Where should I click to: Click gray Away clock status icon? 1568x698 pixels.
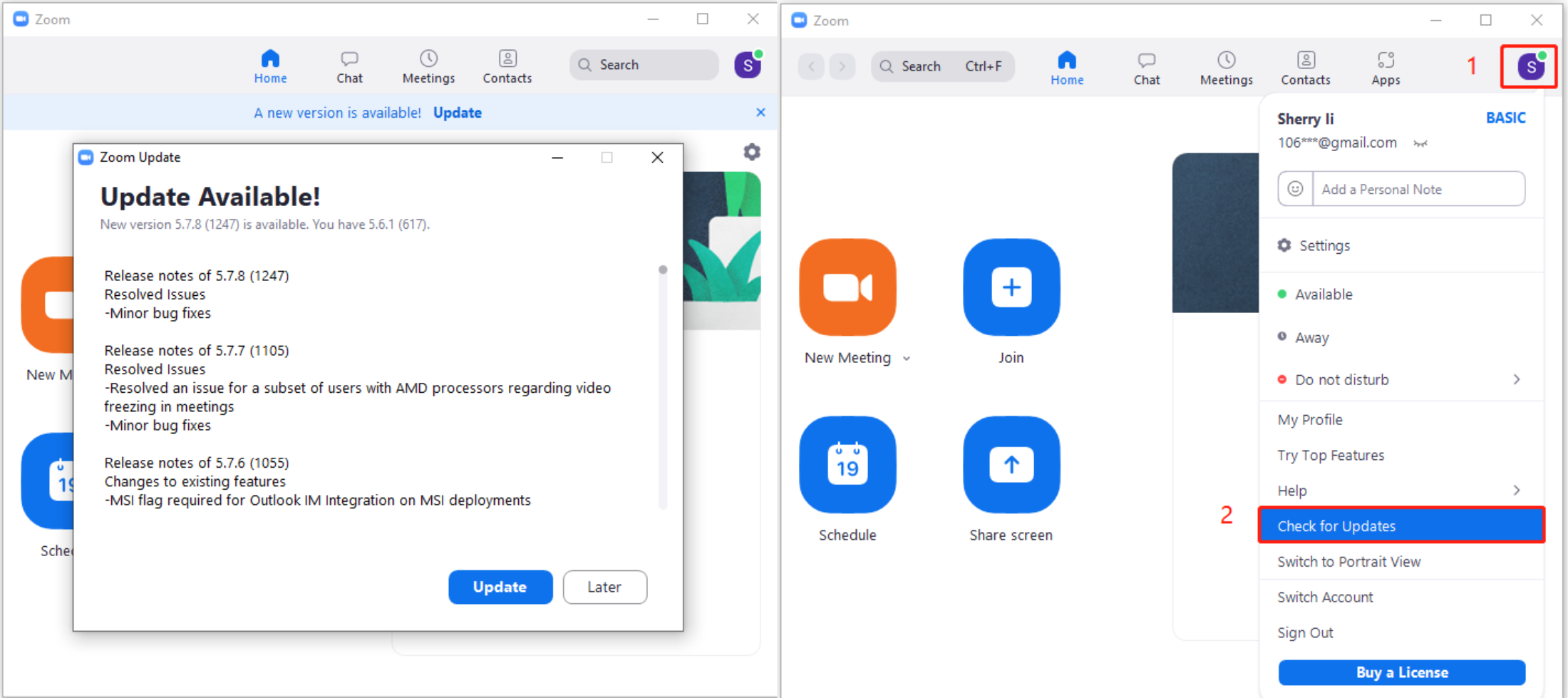(1282, 337)
